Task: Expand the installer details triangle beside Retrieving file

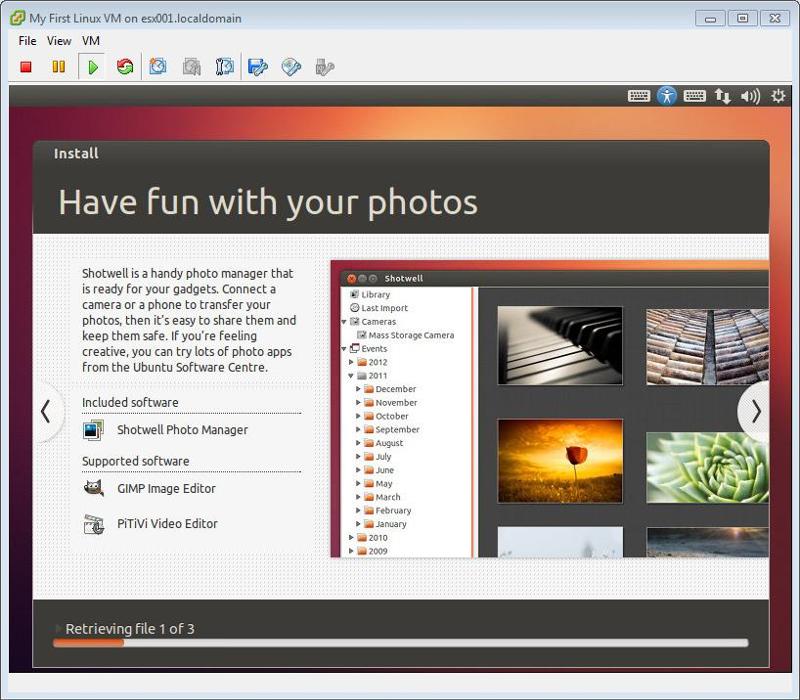Action: (x=58, y=628)
